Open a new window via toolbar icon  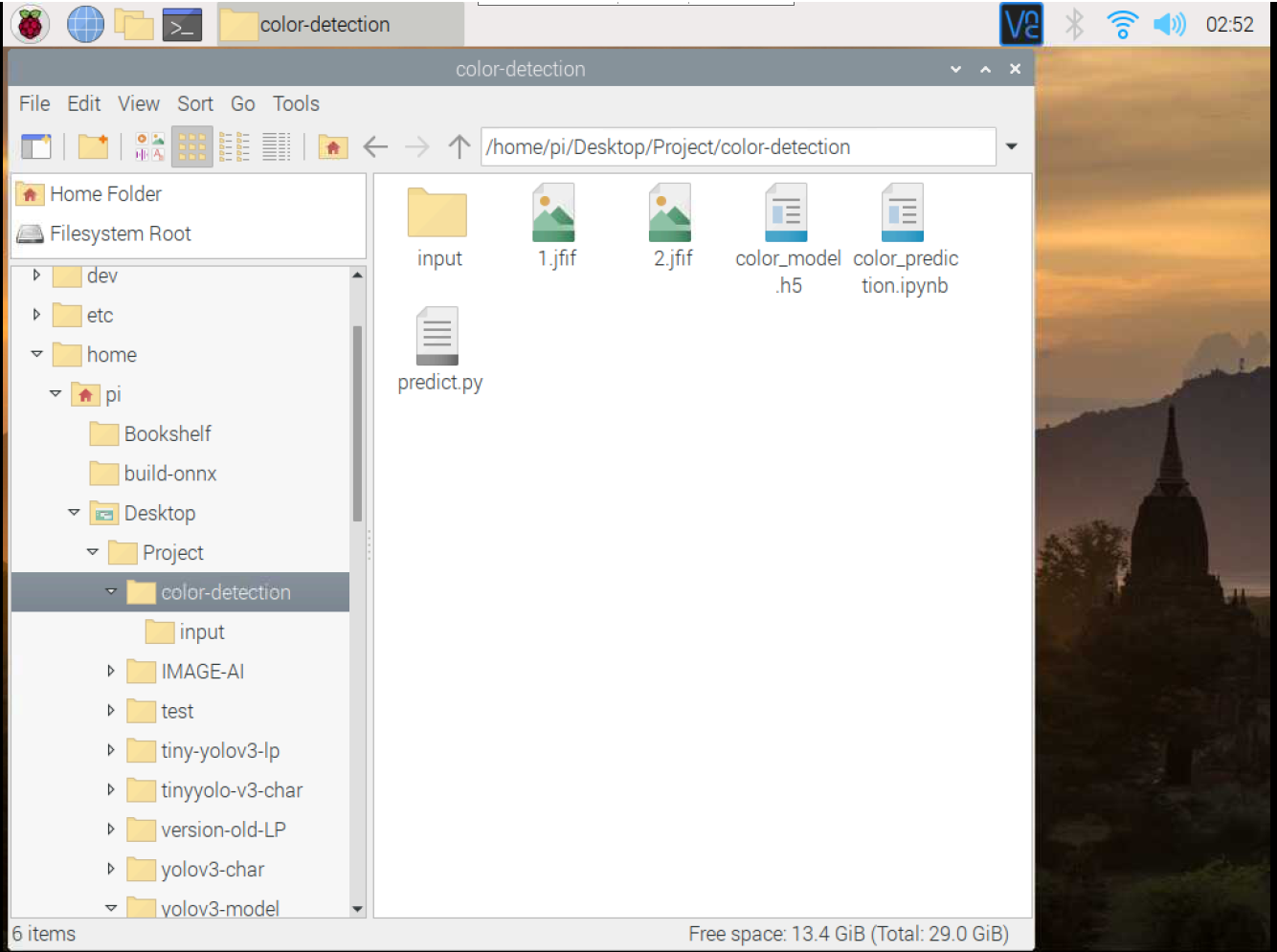tap(35, 146)
